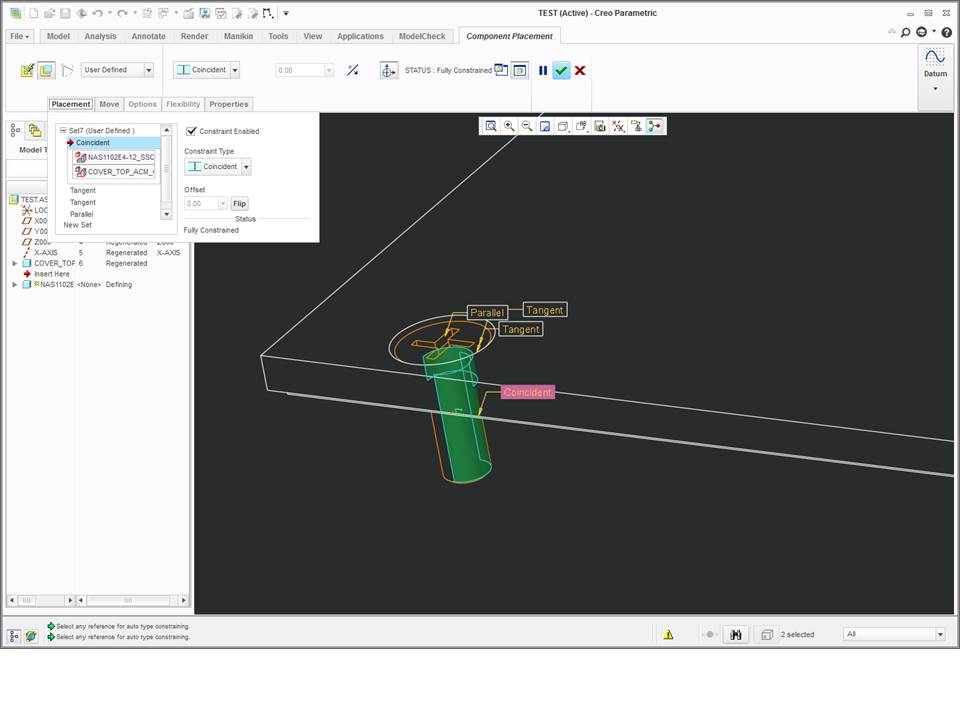This screenshot has height=720, width=960.
Task: Pause the component placement tool
Action: point(542,70)
